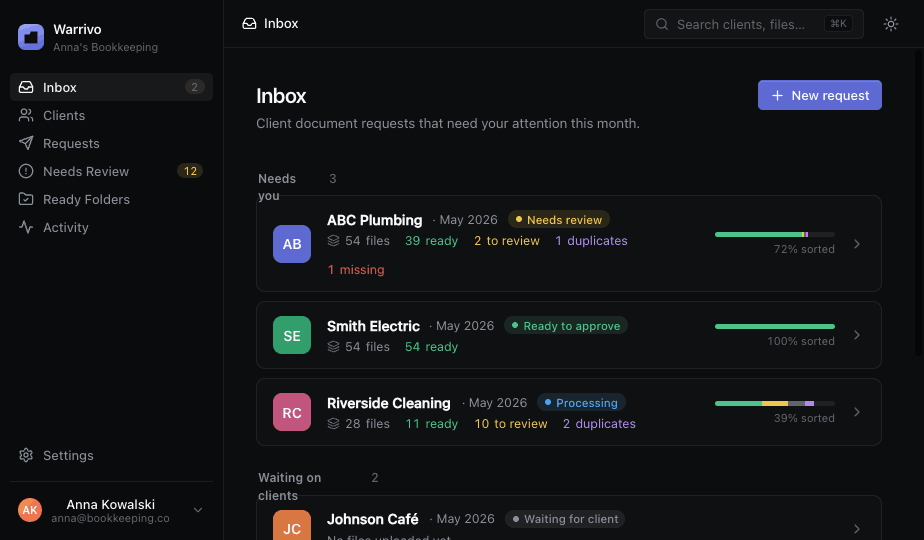Click the Needs review status badge
Image resolution: width=924 pixels, height=540 pixels.
(559, 220)
